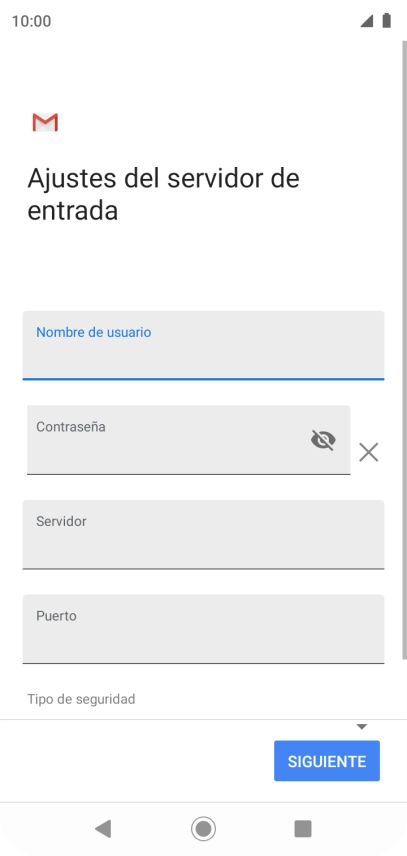Image resolution: width=407 pixels, height=856 pixels.
Task: Clear the password with the X icon
Action: pos(369,452)
